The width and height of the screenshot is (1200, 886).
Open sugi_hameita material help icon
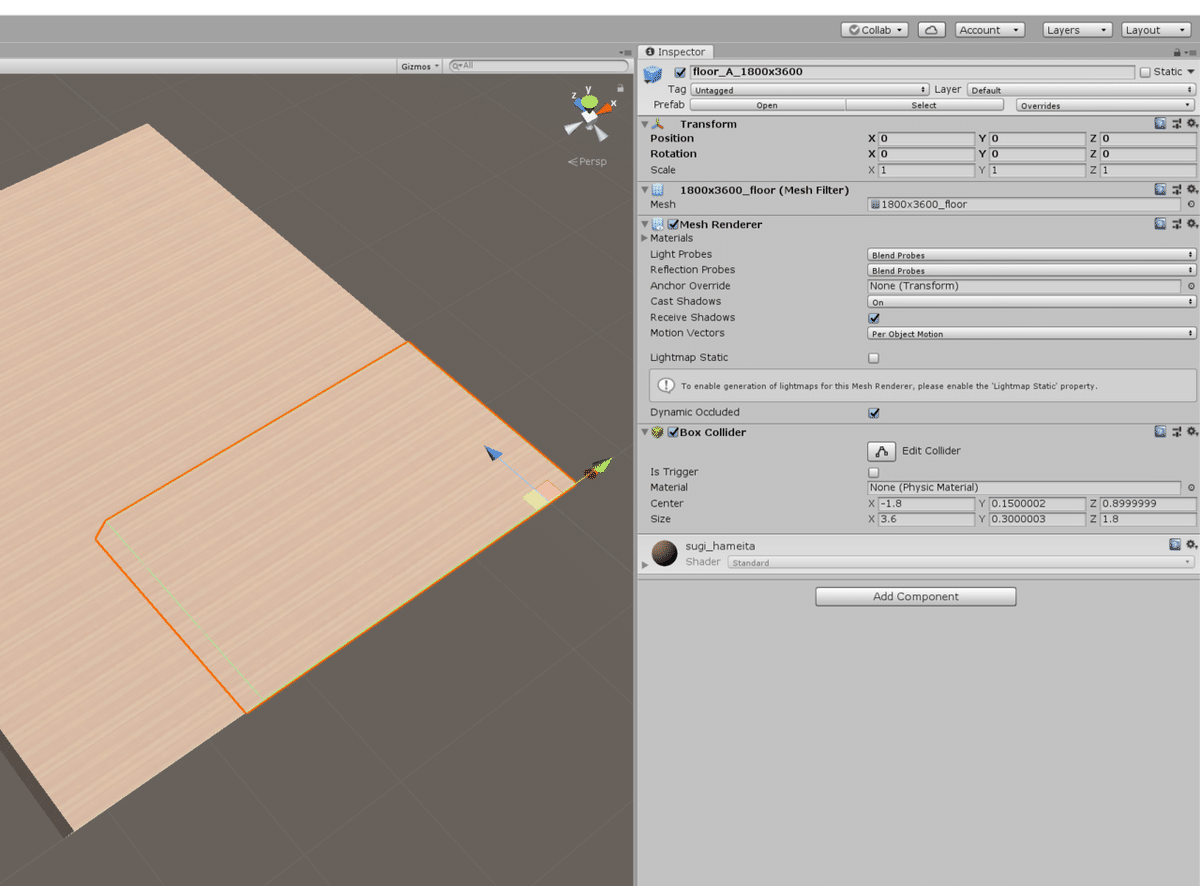tap(1175, 545)
